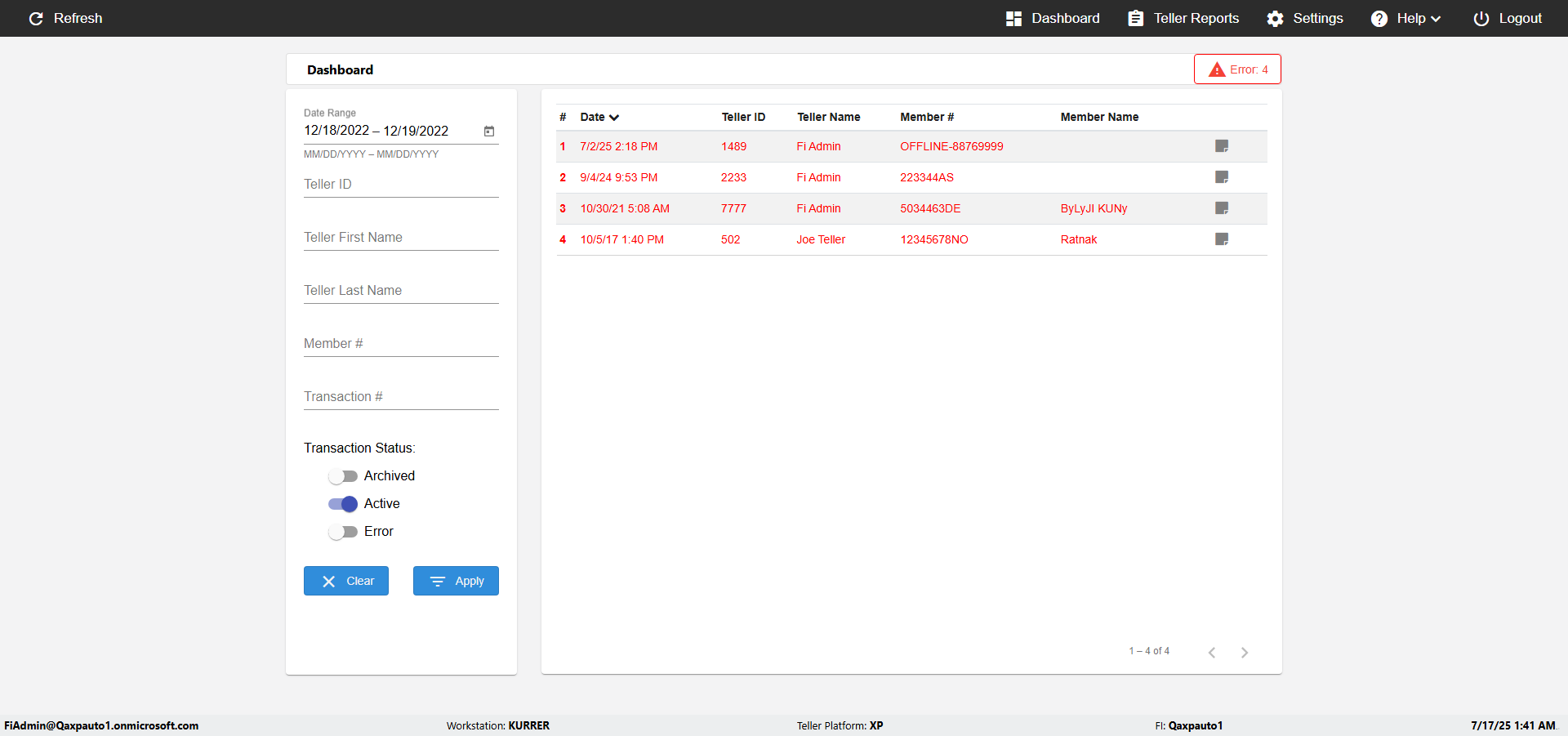Go to next page of results
The width and height of the screenshot is (1568, 736).
tap(1245, 652)
